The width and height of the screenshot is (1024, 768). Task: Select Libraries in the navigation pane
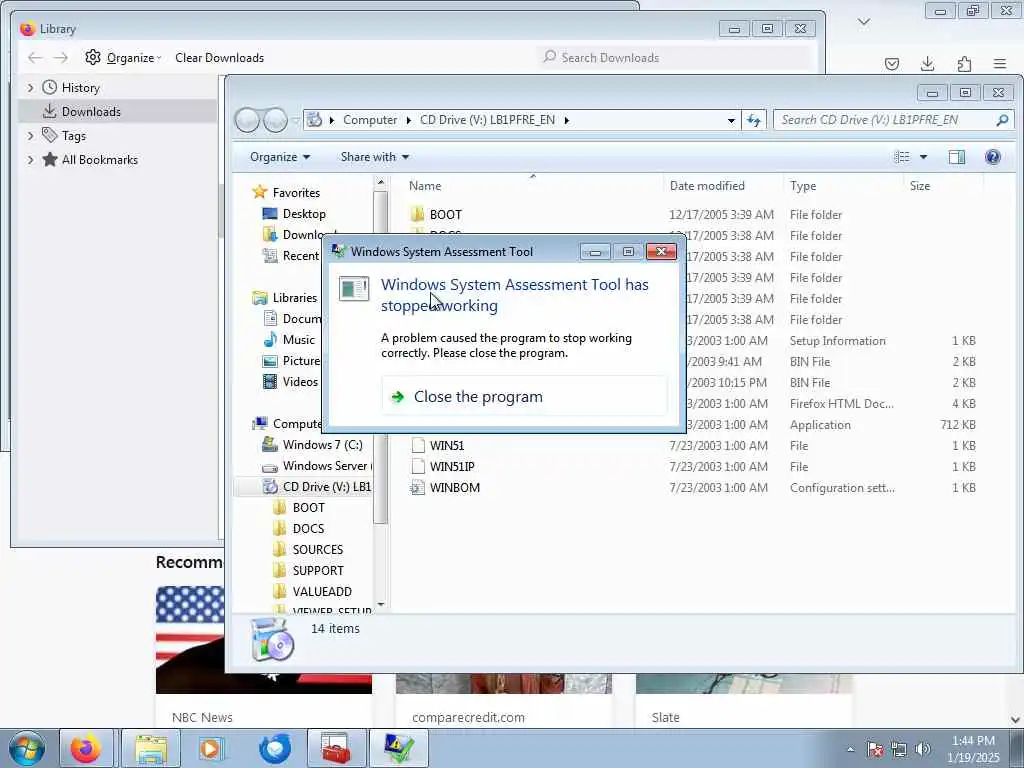[x=294, y=298]
